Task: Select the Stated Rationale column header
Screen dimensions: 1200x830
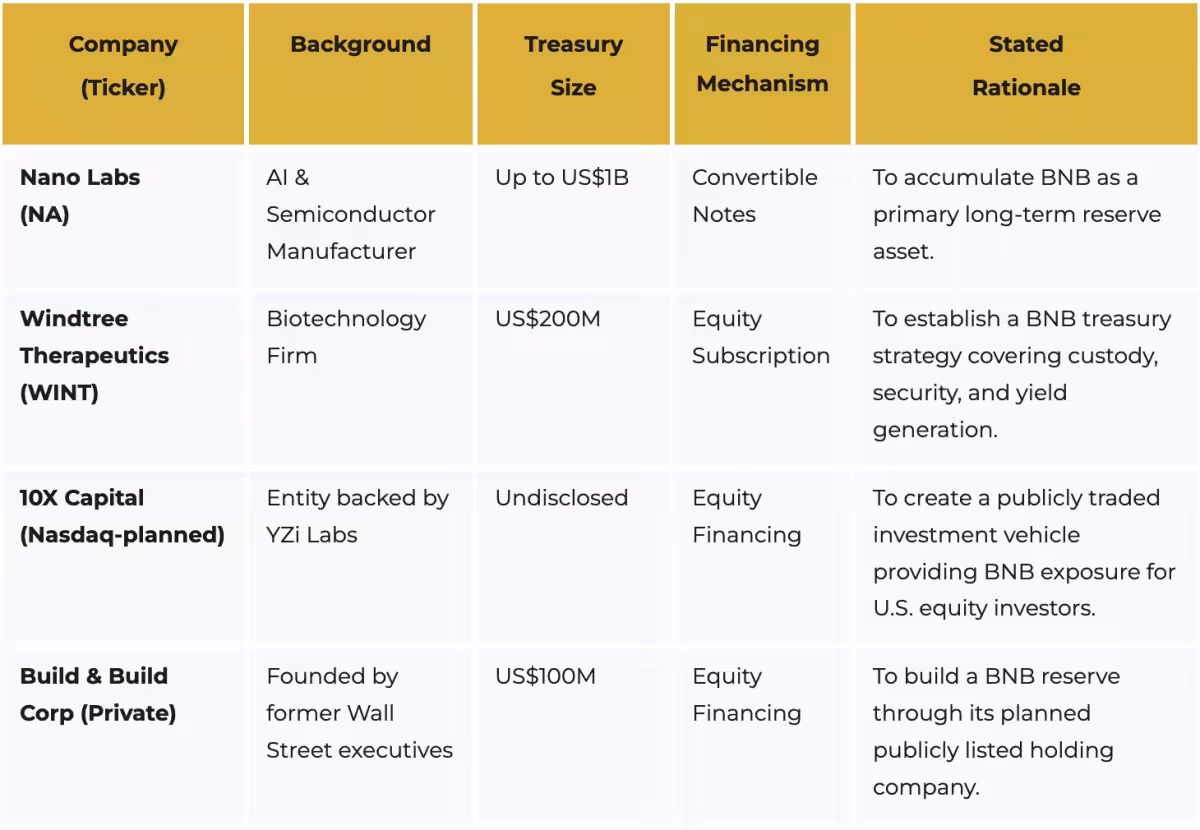Action: click(x=1026, y=66)
